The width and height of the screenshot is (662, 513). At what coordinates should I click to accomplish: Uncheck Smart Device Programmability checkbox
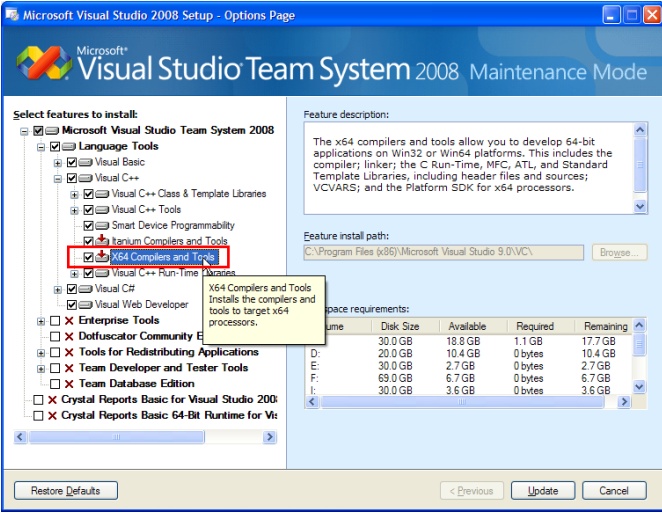point(88,225)
